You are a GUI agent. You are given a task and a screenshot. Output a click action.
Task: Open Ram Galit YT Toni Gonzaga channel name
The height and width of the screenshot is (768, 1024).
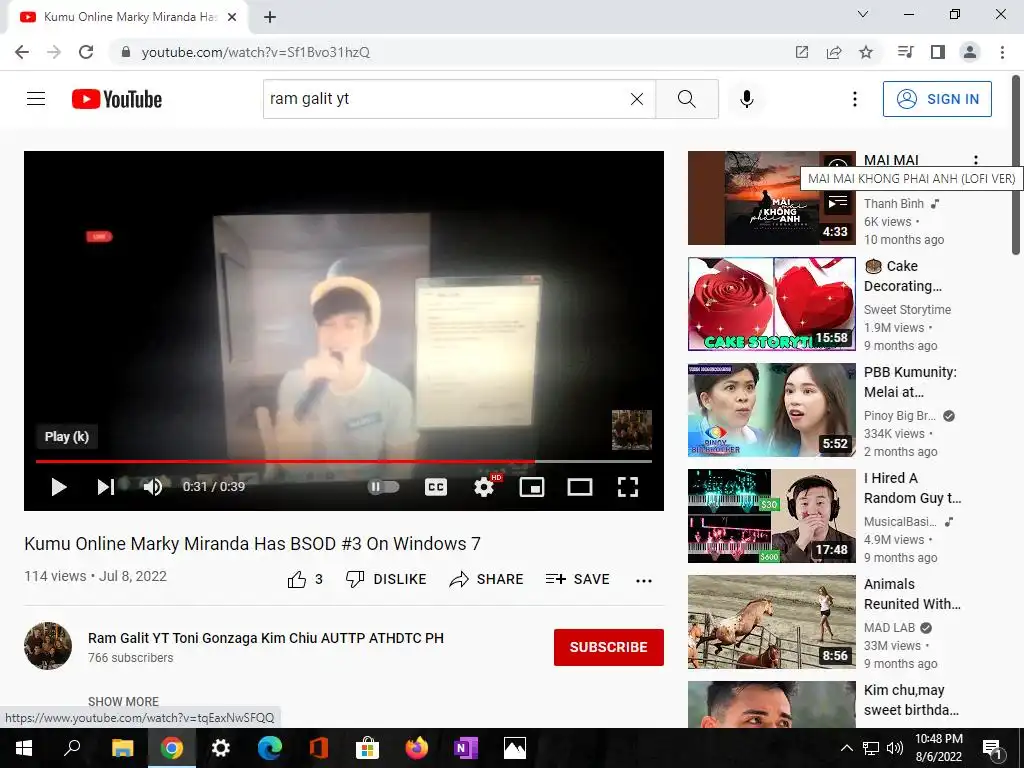[x=266, y=638]
